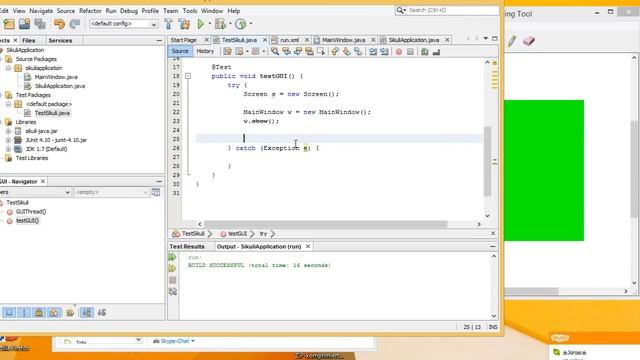The width and height of the screenshot is (640, 360).
Task: Click the Find Selection magnifier icon in editor toolbar
Action: 275,51
